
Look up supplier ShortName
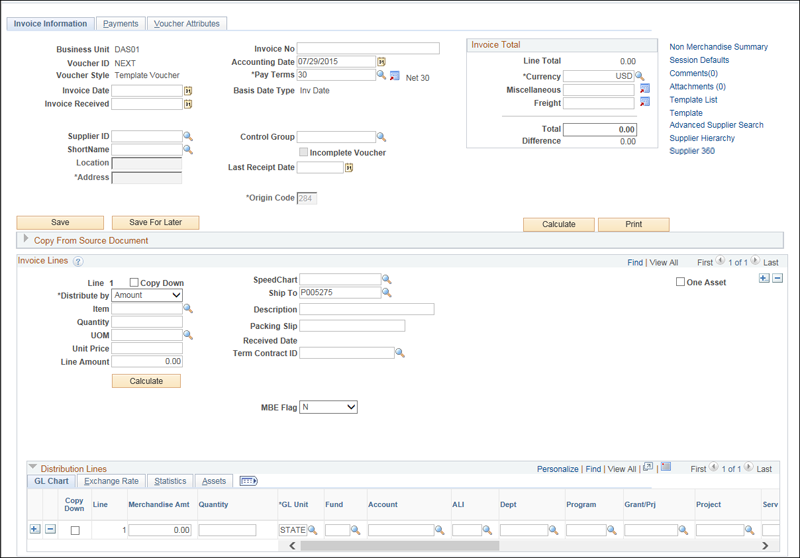pos(188,149)
